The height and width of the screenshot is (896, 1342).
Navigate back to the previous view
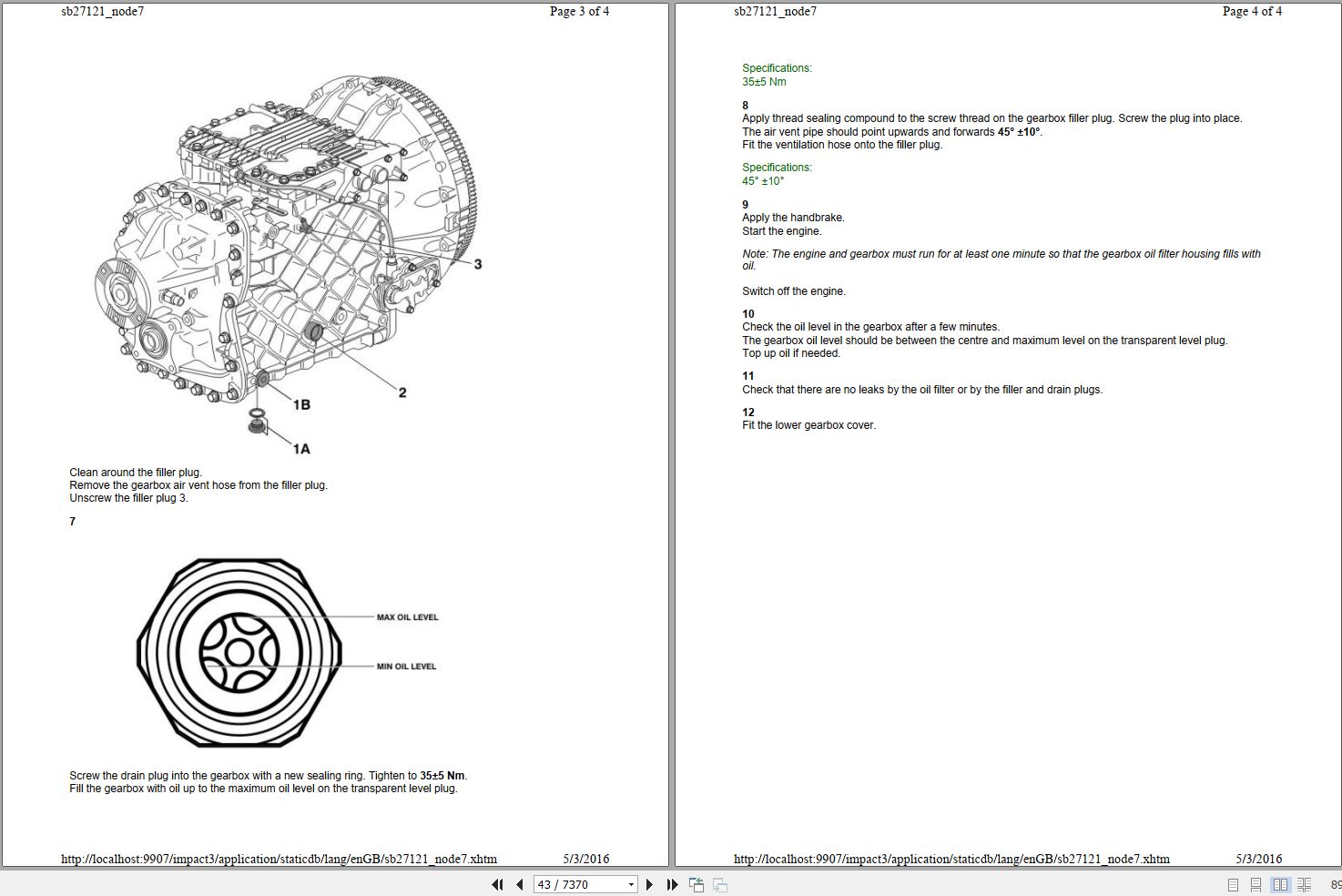click(x=696, y=884)
